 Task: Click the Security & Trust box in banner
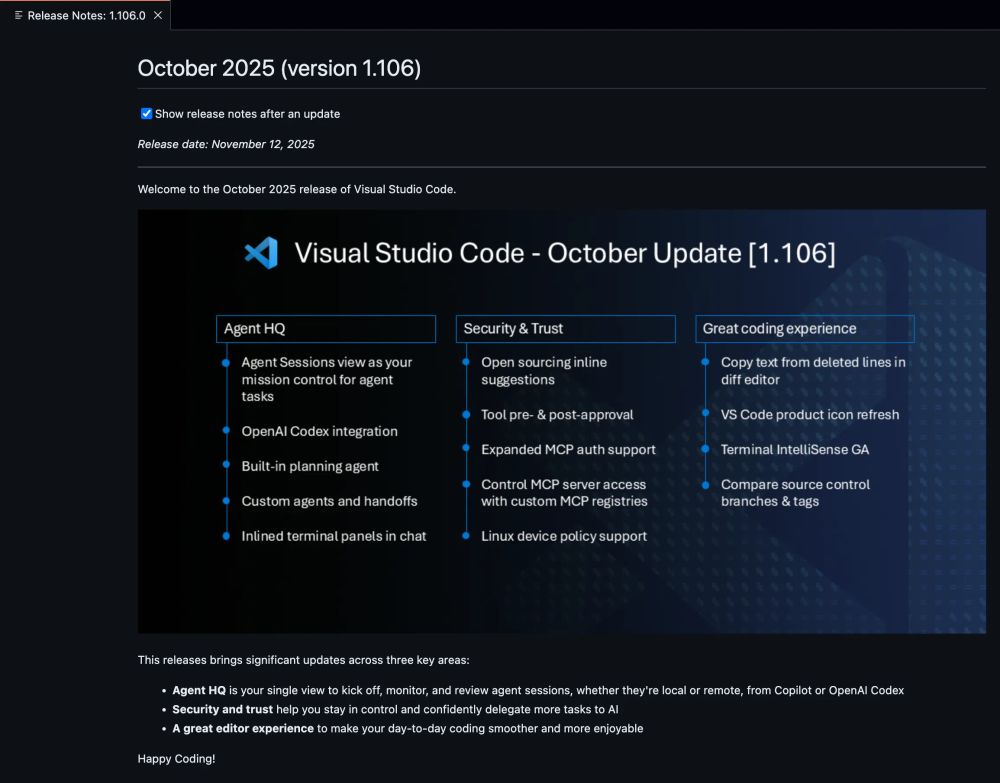(x=565, y=328)
